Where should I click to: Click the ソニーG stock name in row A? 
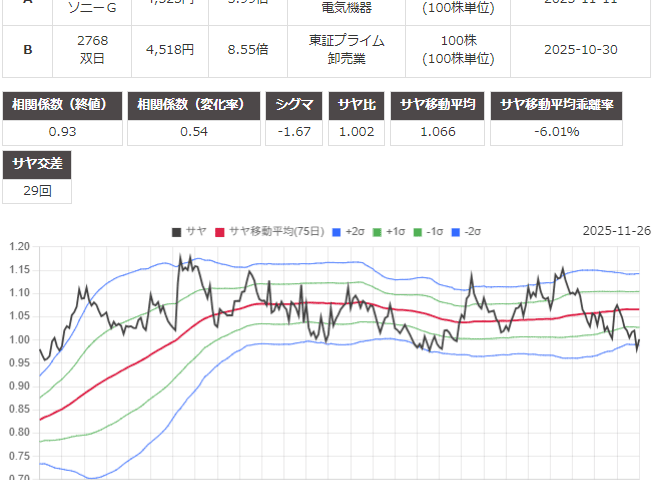(92, 10)
